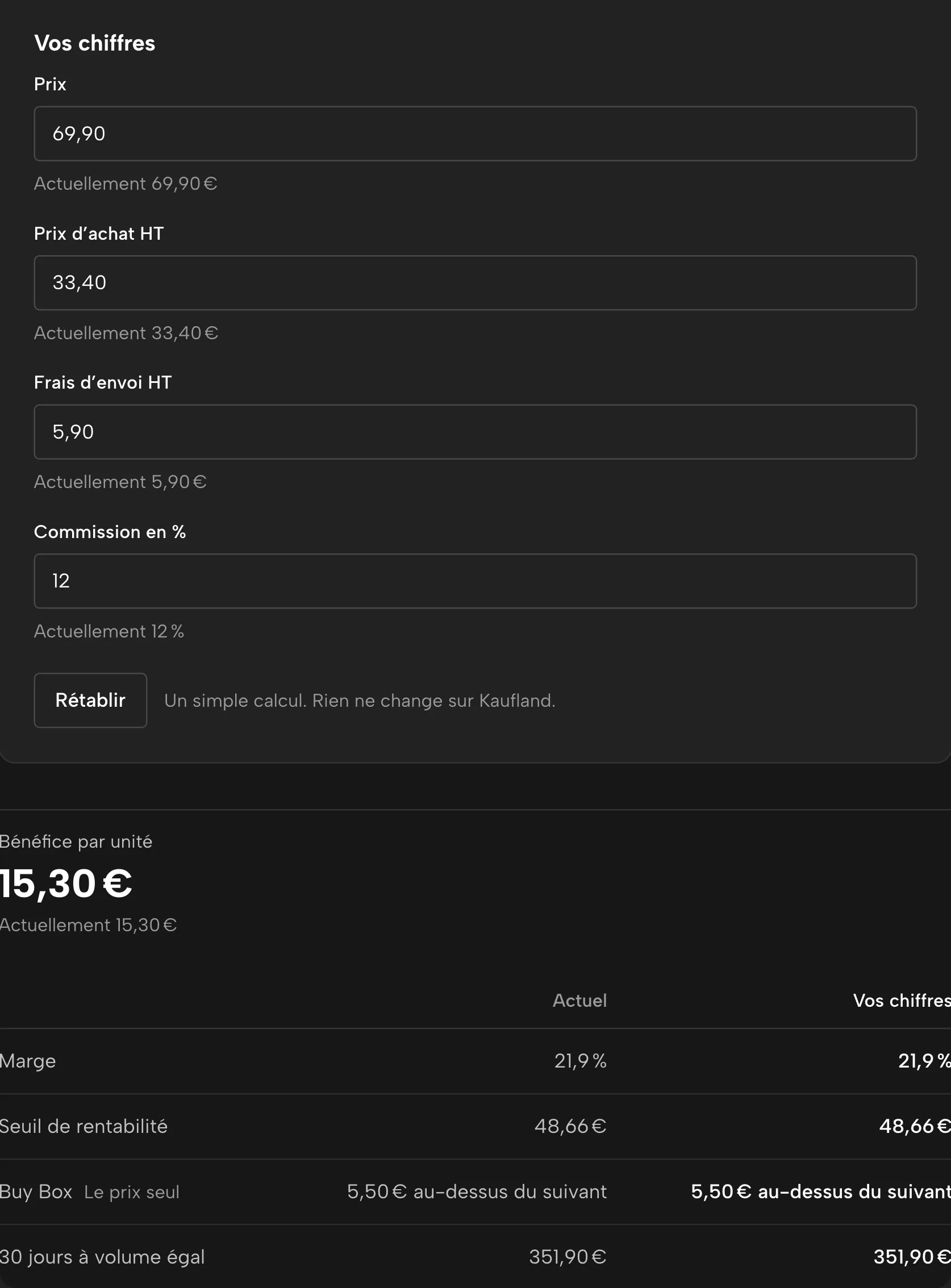Viewport: 951px width, 1288px height.
Task: Click the Prix input field showing 69,90
Action: pyautogui.click(x=475, y=134)
